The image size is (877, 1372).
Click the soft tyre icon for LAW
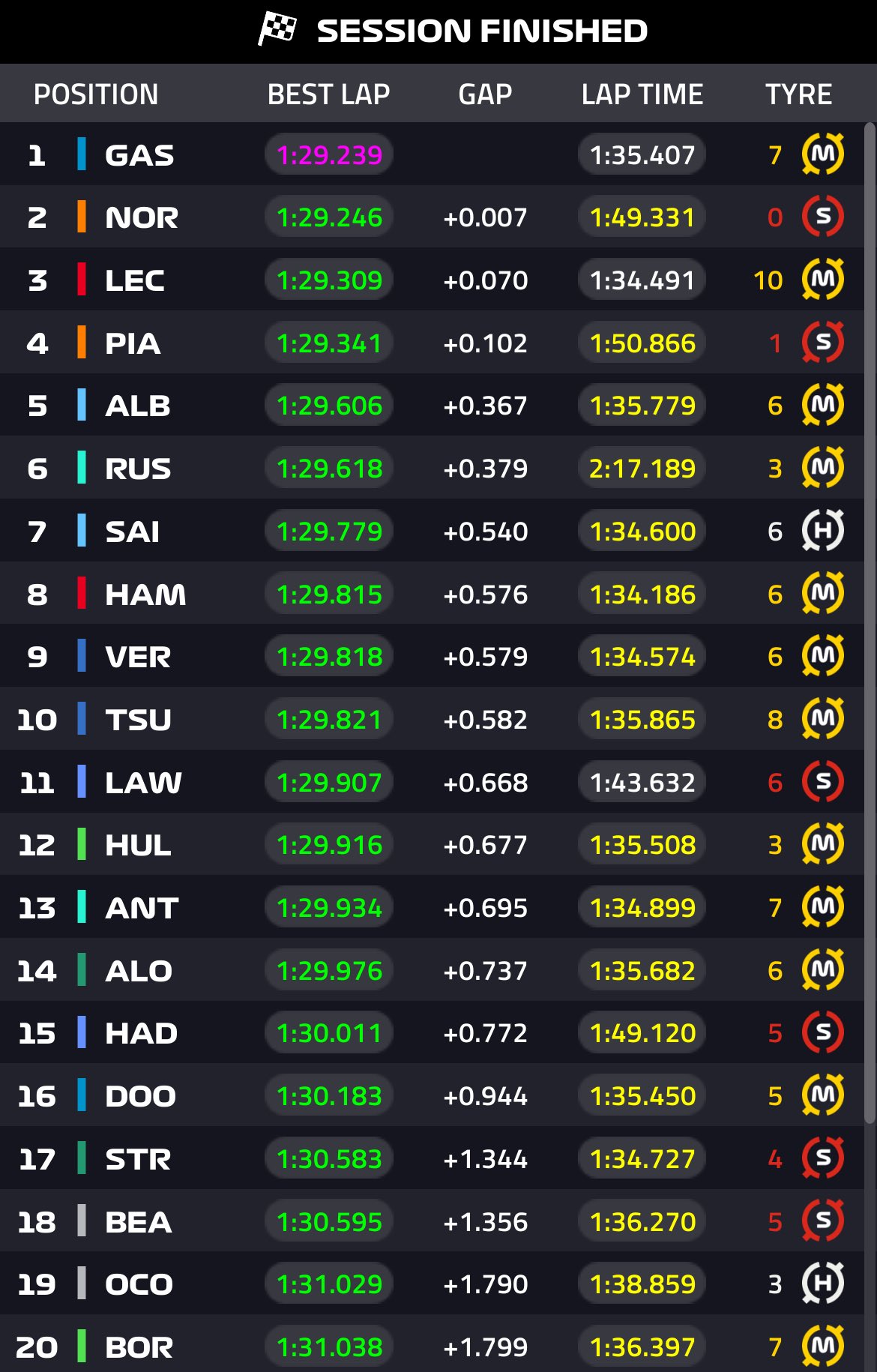point(822,782)
